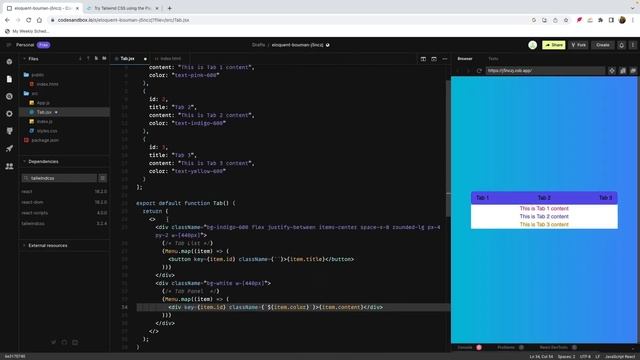Viewport: 640px width, 360px height.
Task: Click the preview URL address field
Action: [545, 71]
